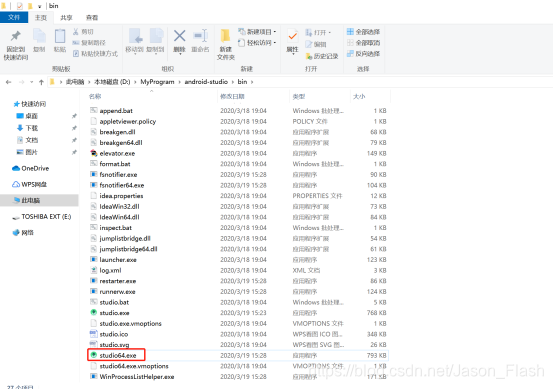Click the Network icon in sidebar

coord(16,232)
